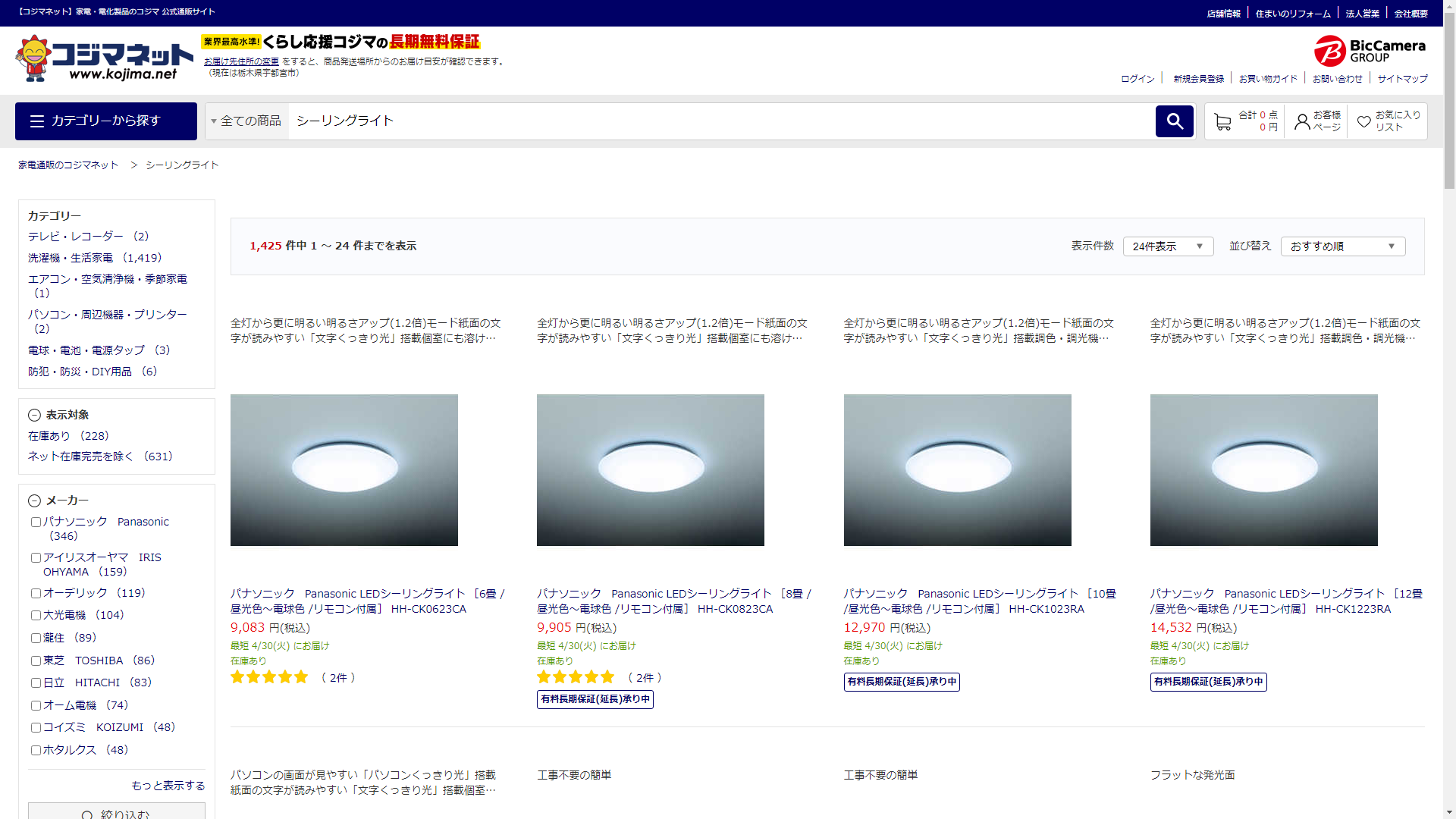
Task: Open the 24件表示 display count dropdown
Action: [1168, 246]
